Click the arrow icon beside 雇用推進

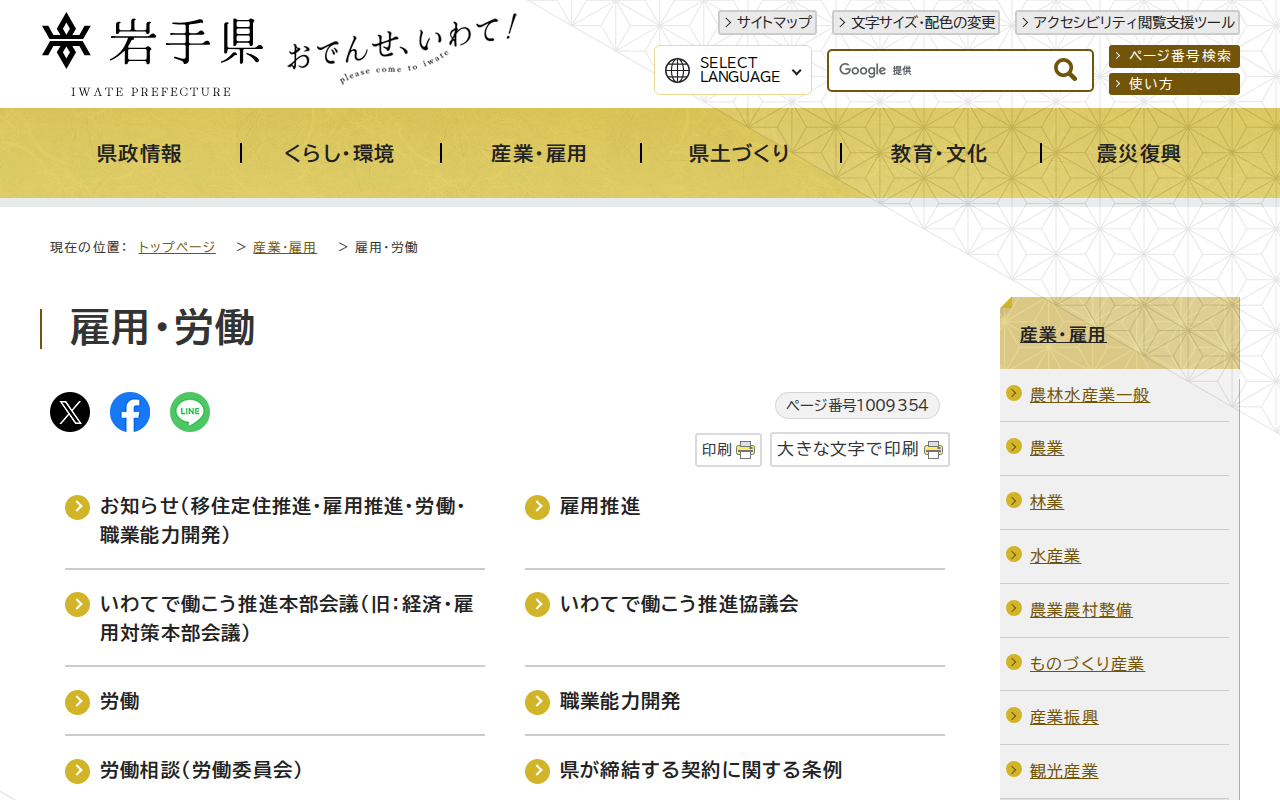(x=536, y=507)
